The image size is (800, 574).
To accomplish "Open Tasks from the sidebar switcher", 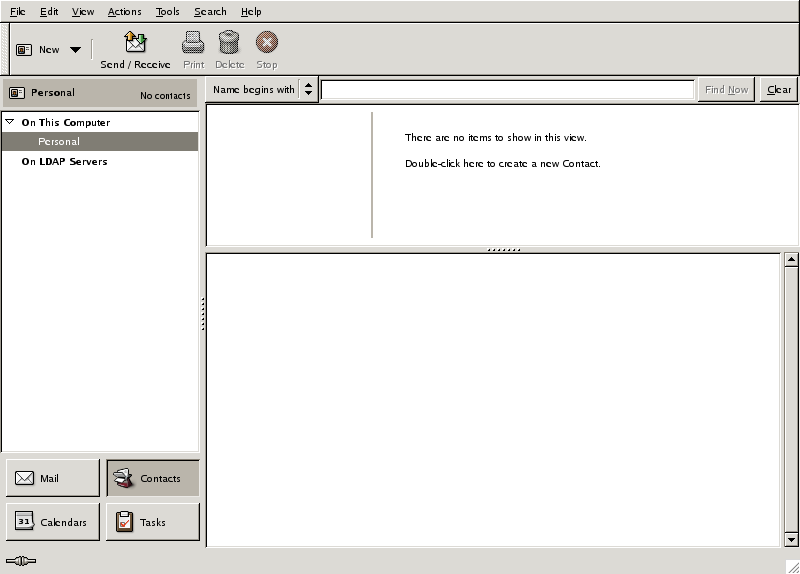I will pos(152,522).
